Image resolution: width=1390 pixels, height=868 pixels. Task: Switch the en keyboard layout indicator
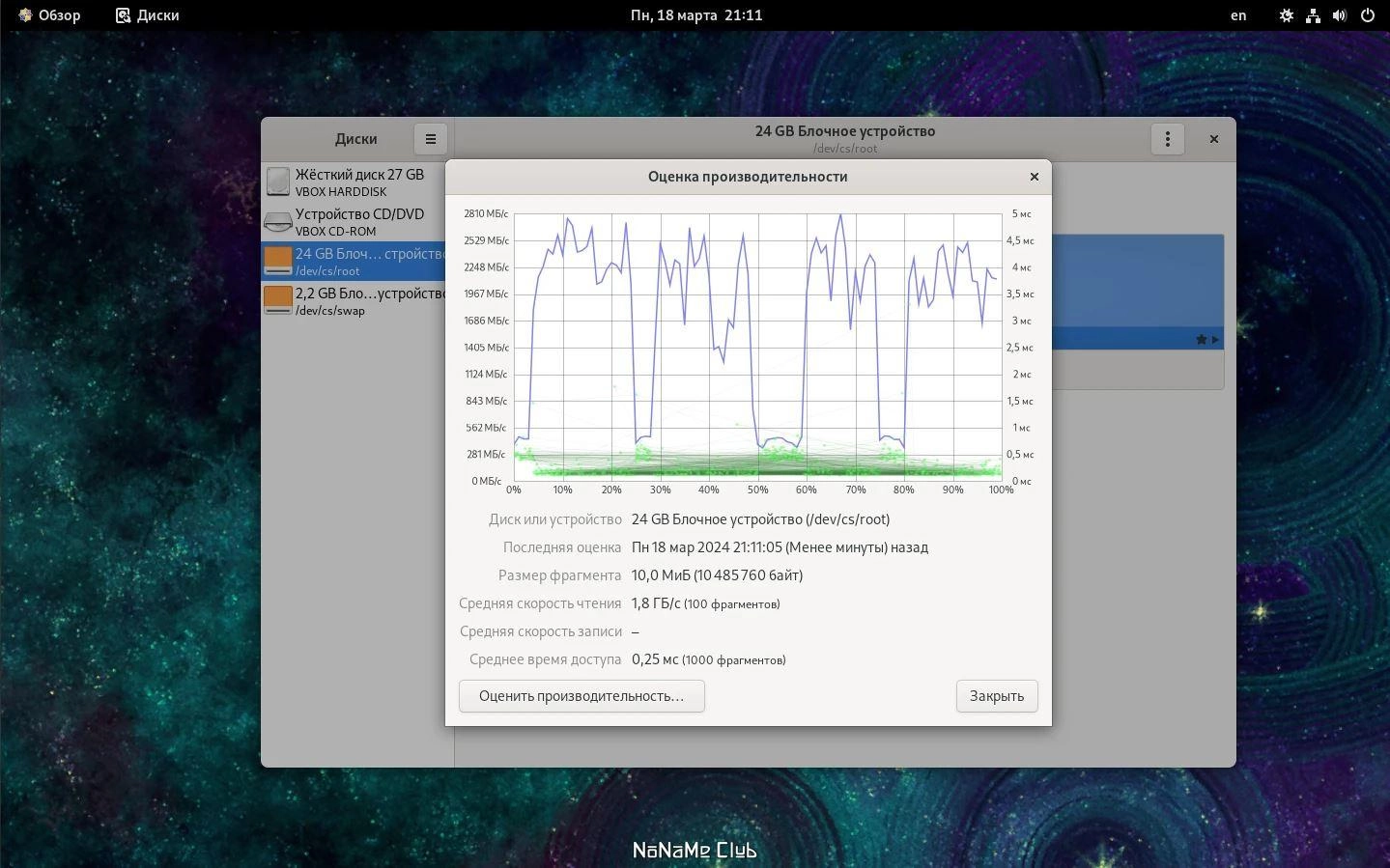point(1238,15)
